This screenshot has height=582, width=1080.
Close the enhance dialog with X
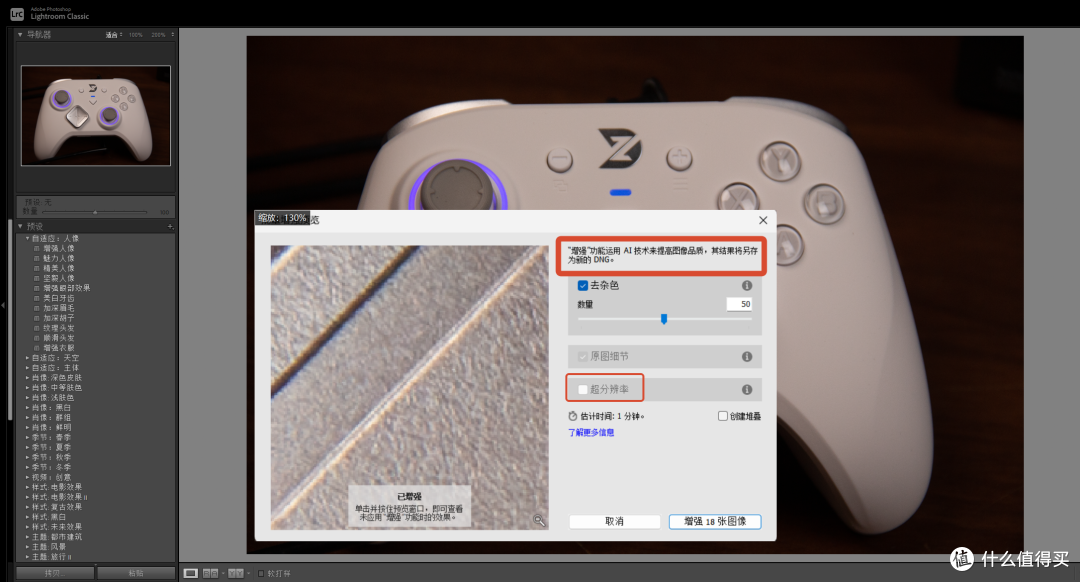[x=763, y=220]
